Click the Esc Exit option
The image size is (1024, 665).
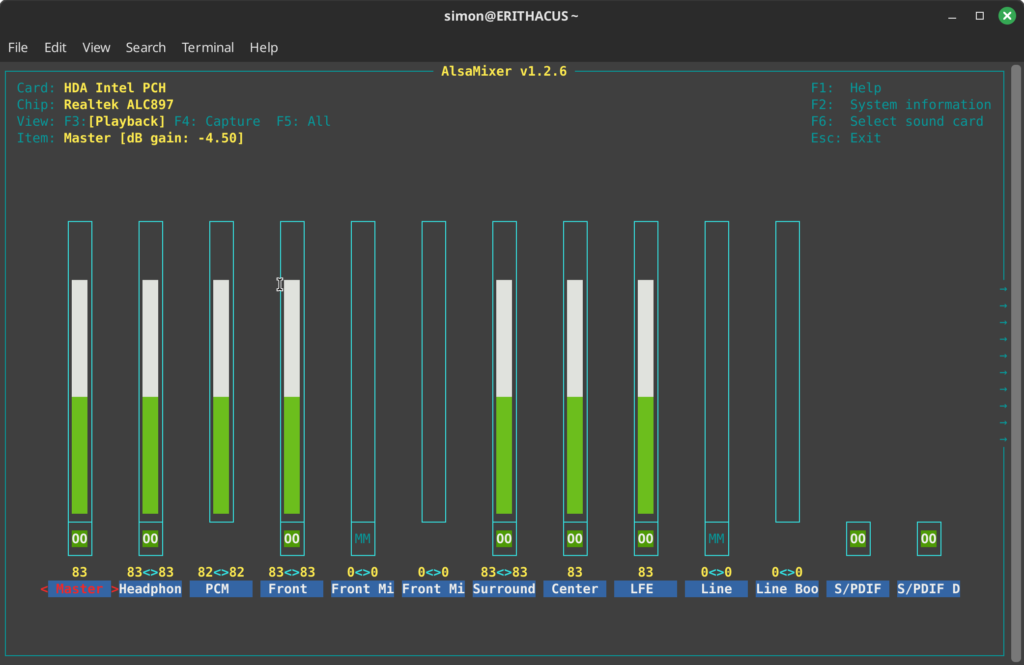pyautogui.click(x=845, y=137)
